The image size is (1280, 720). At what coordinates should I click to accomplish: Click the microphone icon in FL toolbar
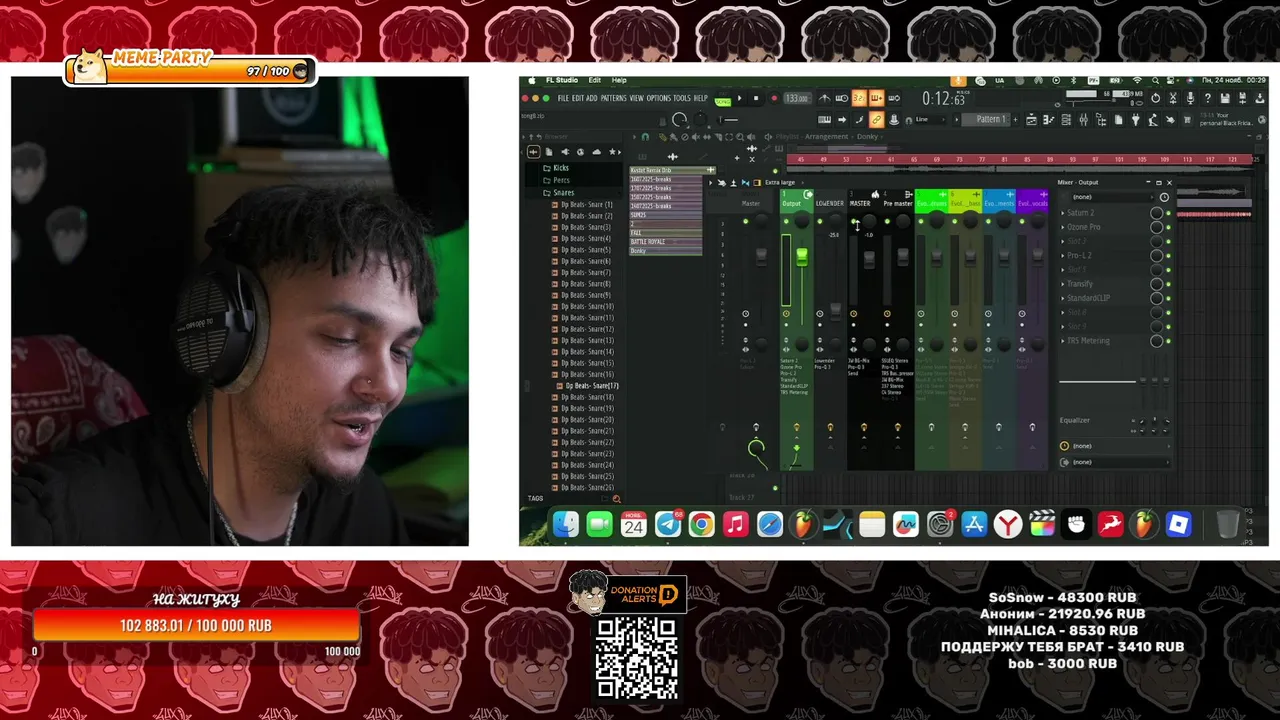point(1190,98)
